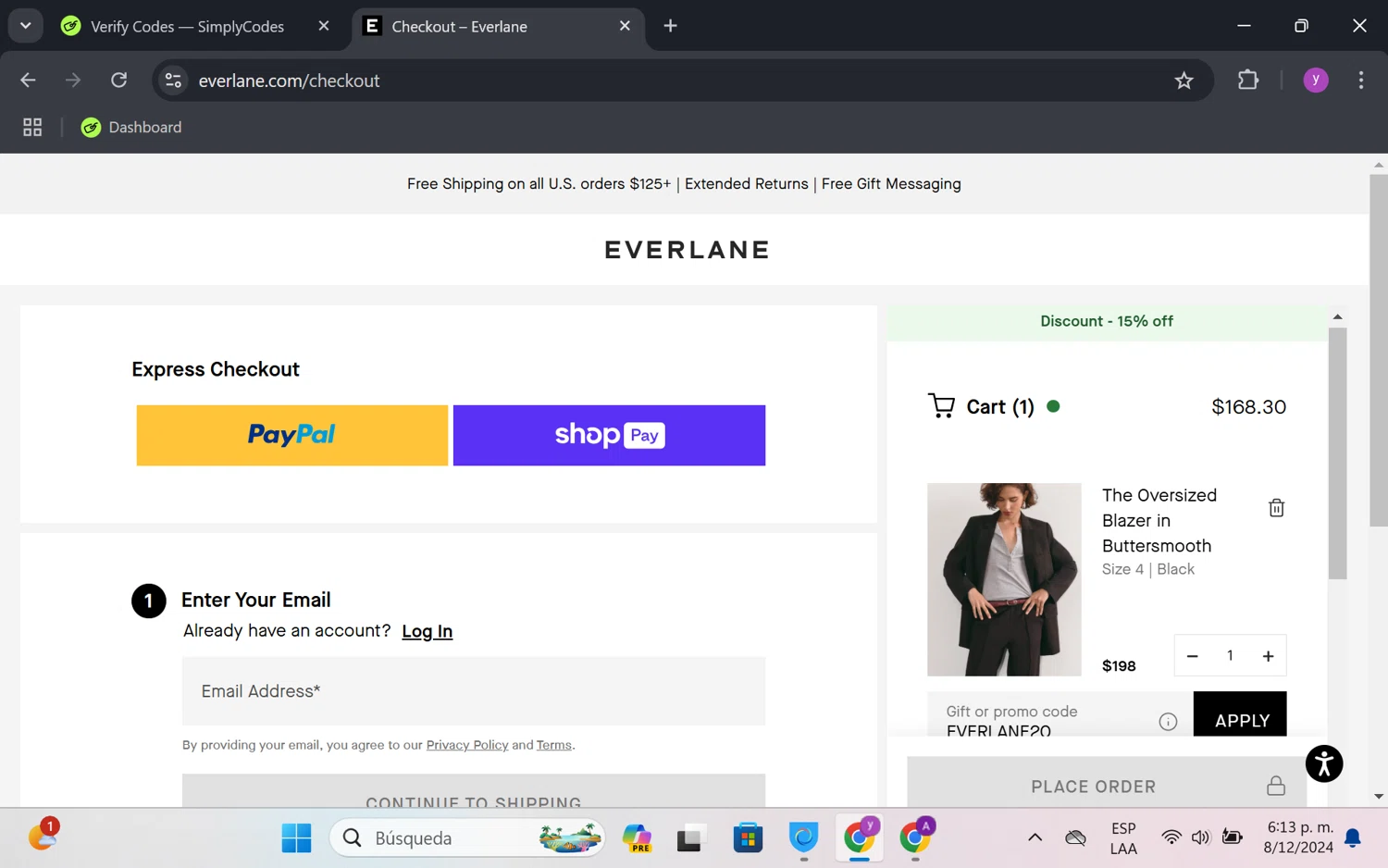Expand the tab search dropdown arrow
Screen dimensions: 1388x868
26,26
